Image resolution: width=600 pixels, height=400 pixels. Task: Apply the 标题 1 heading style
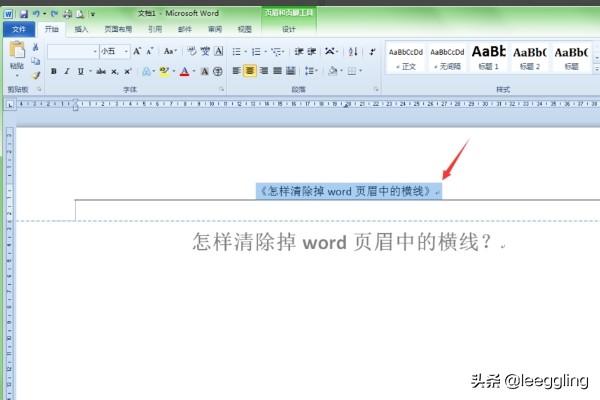(489, 58)
